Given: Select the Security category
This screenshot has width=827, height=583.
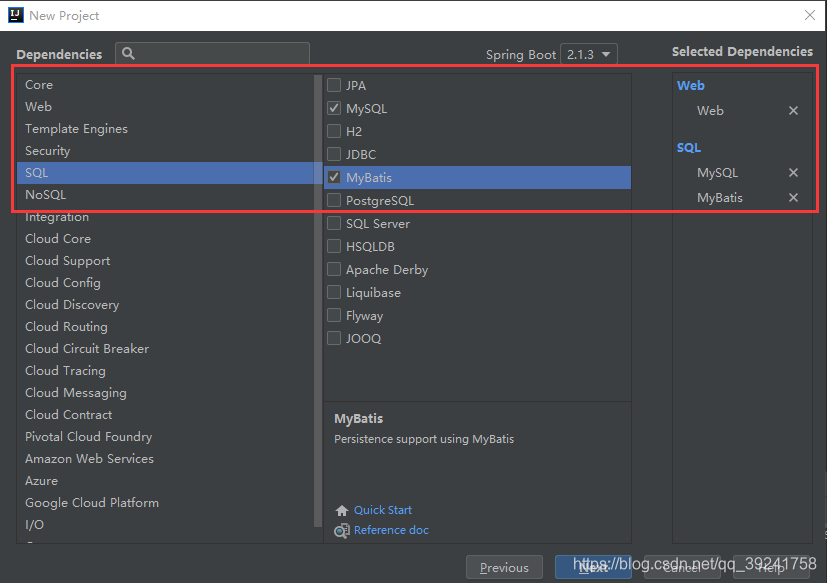Looking at the screenshot, I should pos(166,151).
